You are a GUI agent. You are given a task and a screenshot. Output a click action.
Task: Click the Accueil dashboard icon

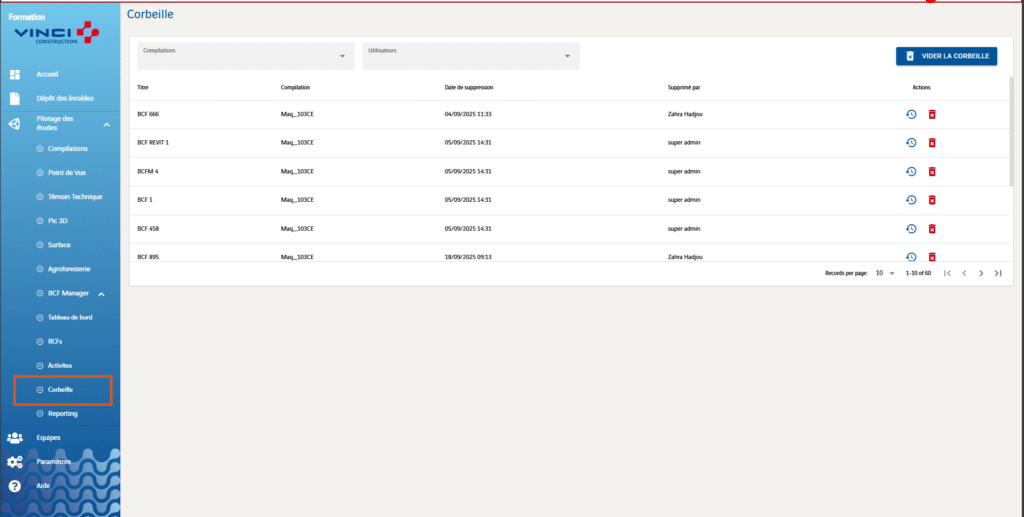coord(15,75)
